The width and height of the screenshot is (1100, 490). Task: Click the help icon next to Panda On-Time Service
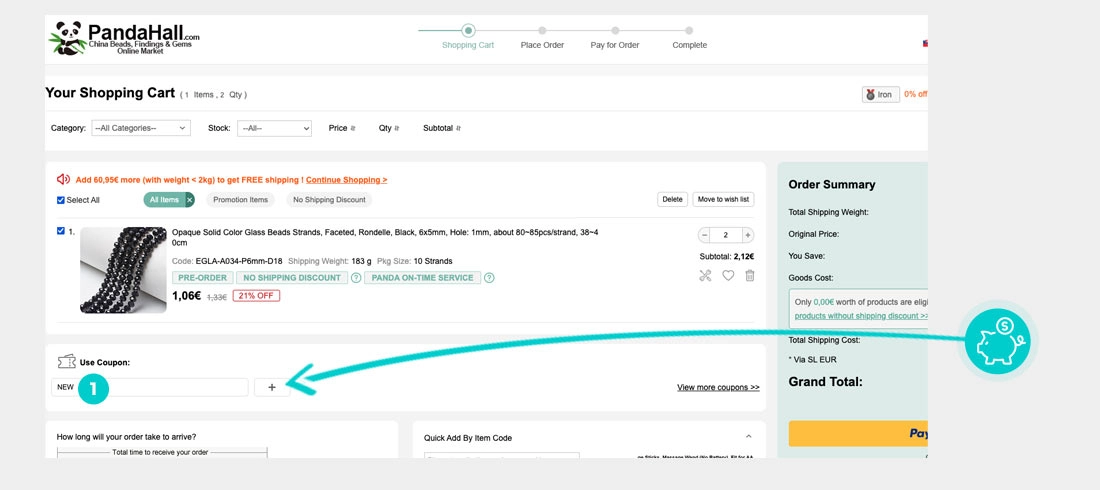point(489,278)
